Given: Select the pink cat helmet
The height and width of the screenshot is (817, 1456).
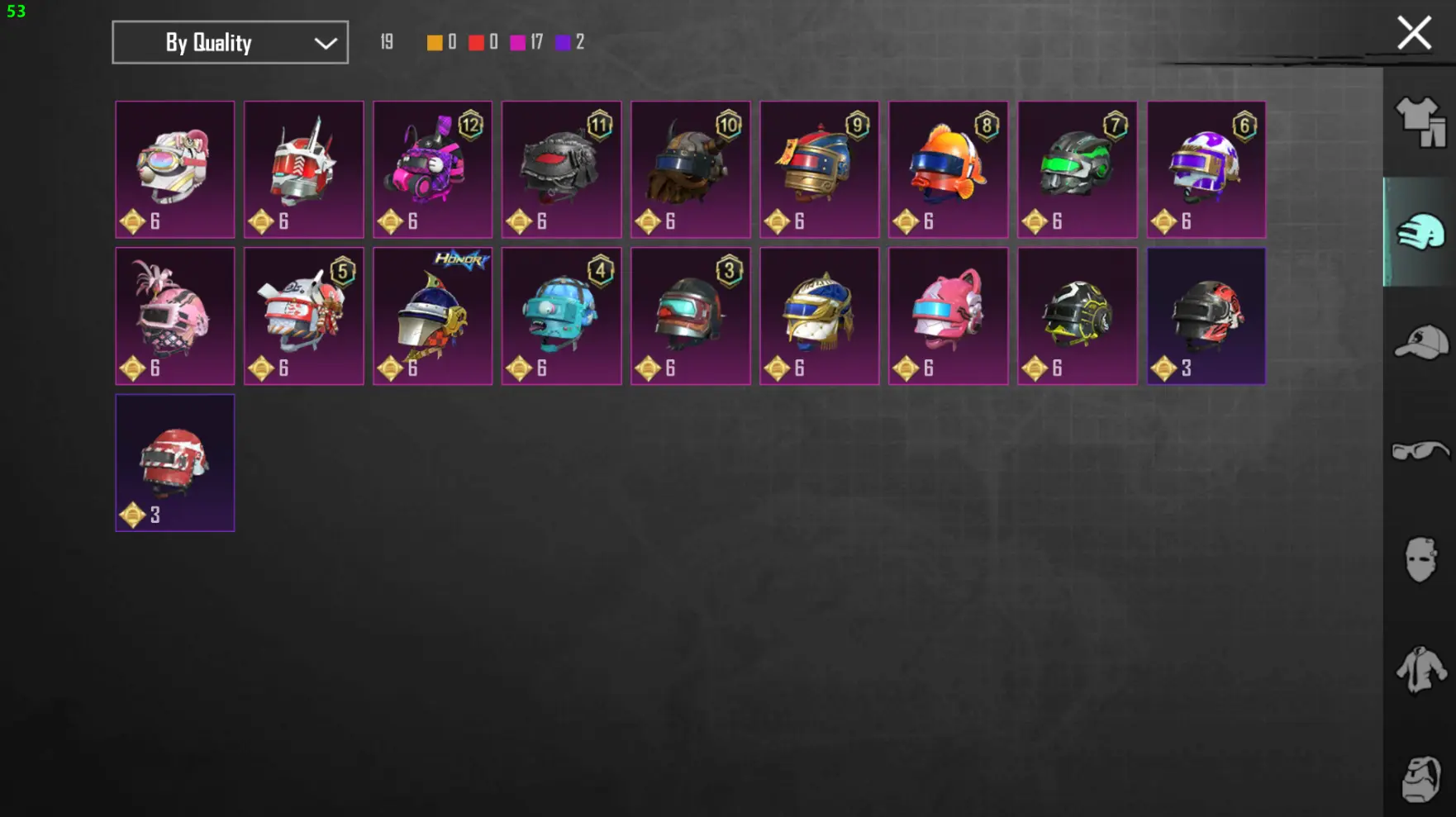Looking at the screenshot, I should click(x=948, y=316).
